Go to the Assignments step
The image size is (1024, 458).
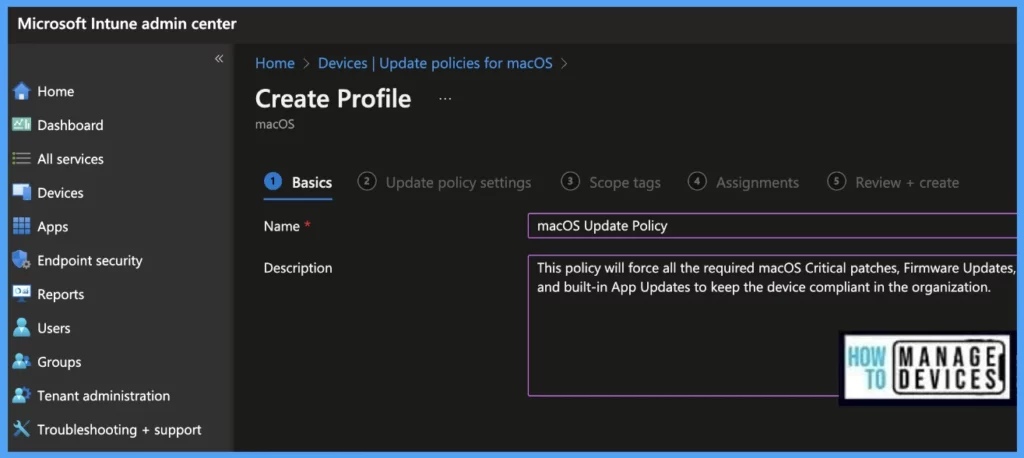tap(743, 182)
